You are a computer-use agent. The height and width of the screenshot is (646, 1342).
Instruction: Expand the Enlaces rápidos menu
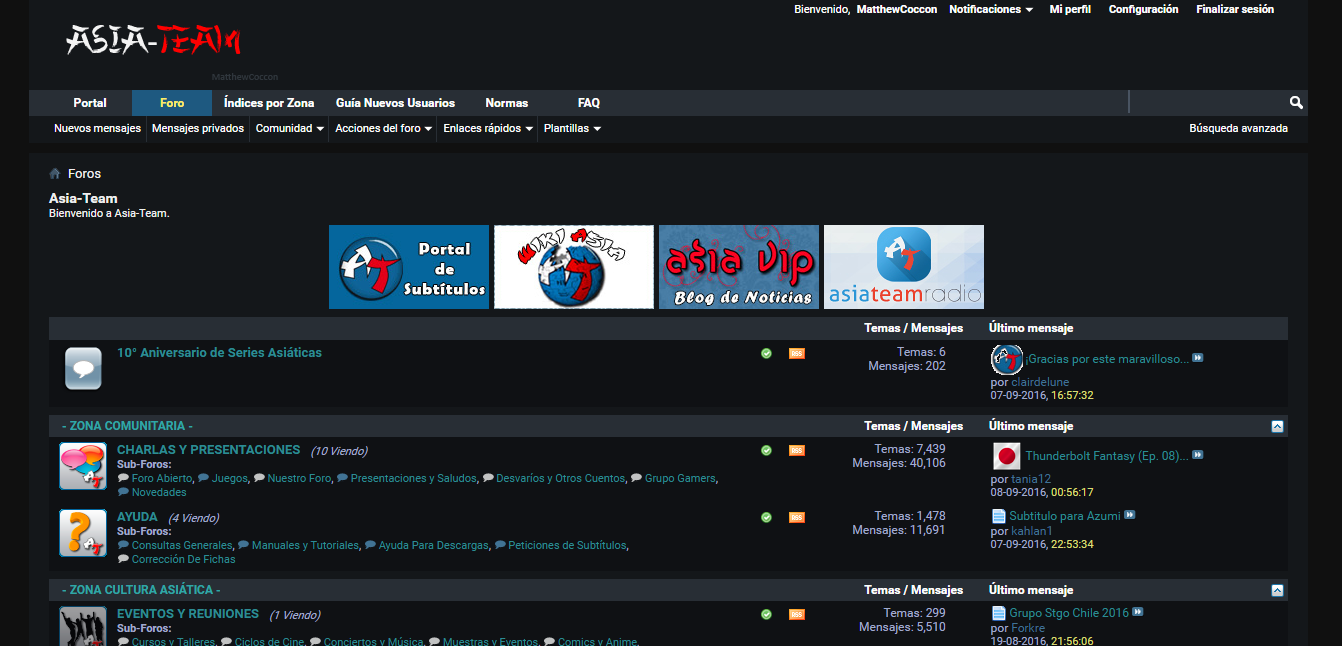coord(487,128)
